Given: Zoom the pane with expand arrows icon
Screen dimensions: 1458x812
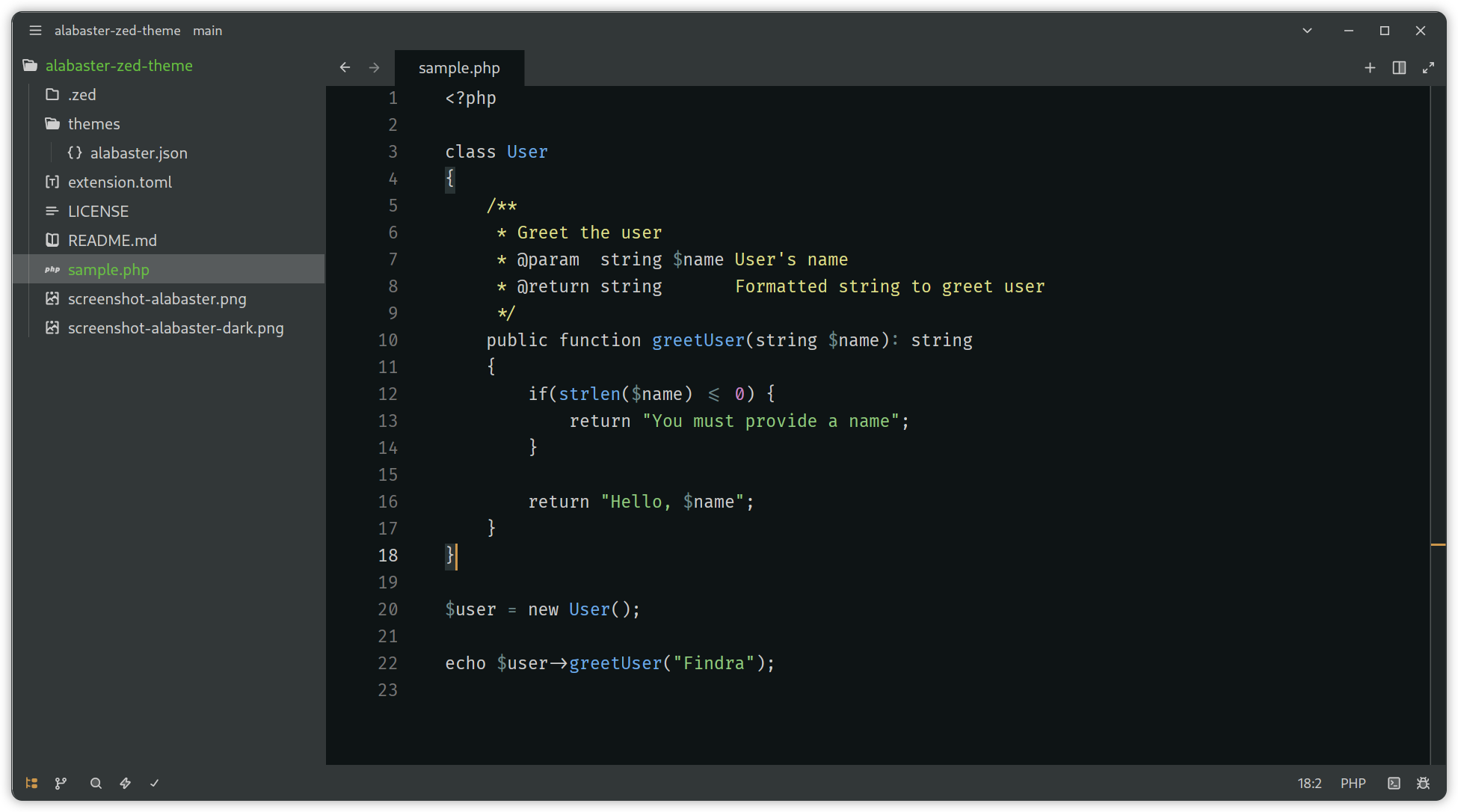Looking at the screenshot, I should (x=1428, y=67).
